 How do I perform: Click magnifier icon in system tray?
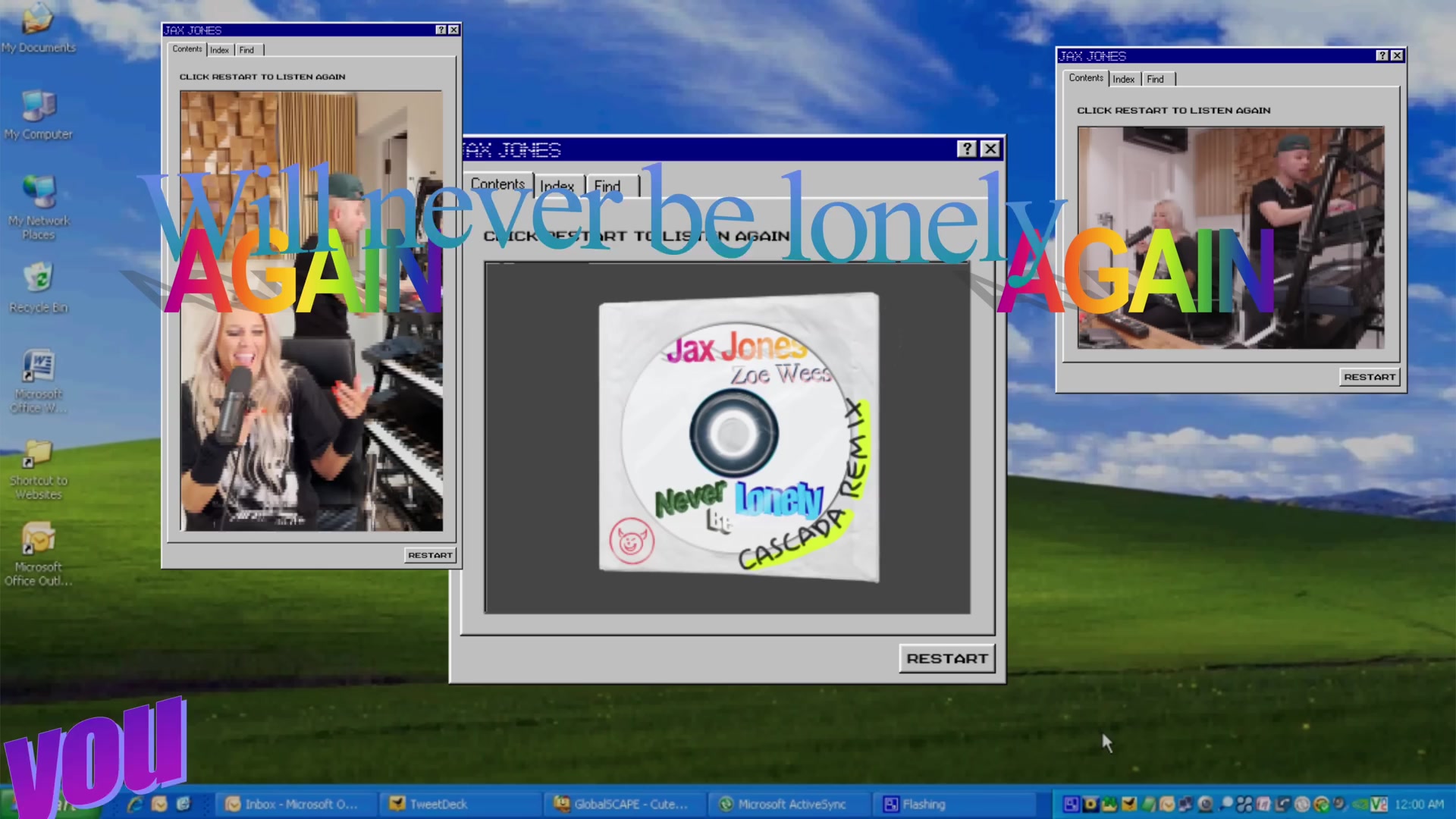pyautogui.click(x=1225, y=804)
